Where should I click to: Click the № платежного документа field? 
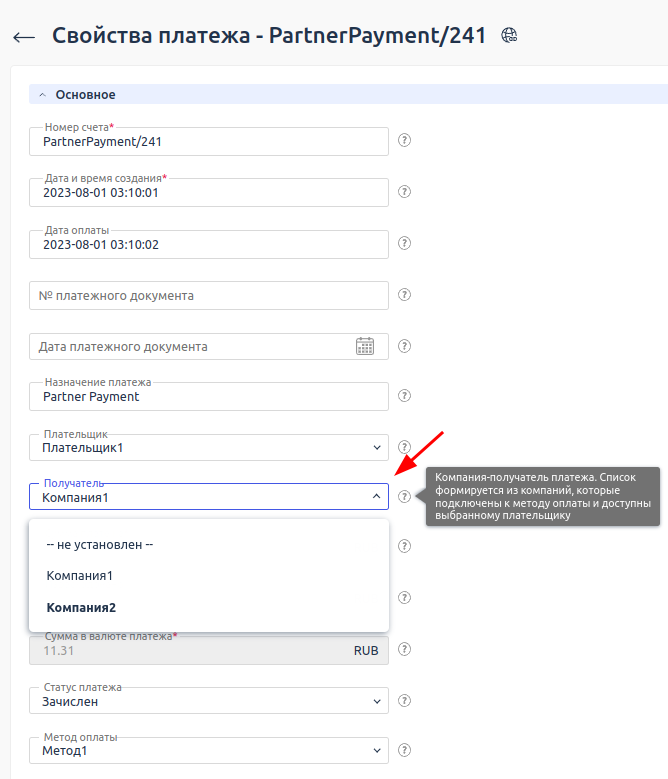click(208, 296)
